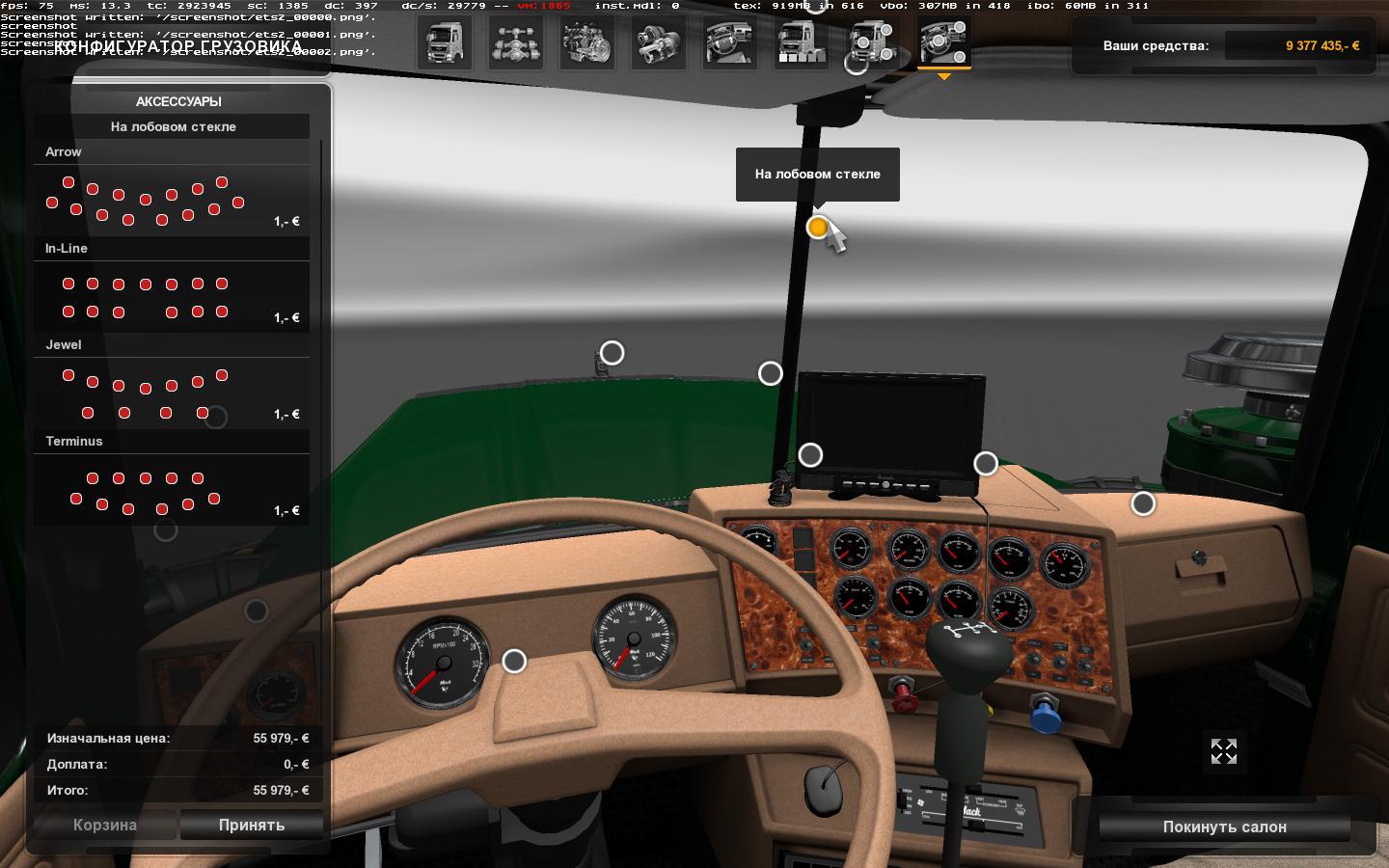Screen dimensions: 1389x868
Task: Select the truck paint color category
Action: point(802,42)
